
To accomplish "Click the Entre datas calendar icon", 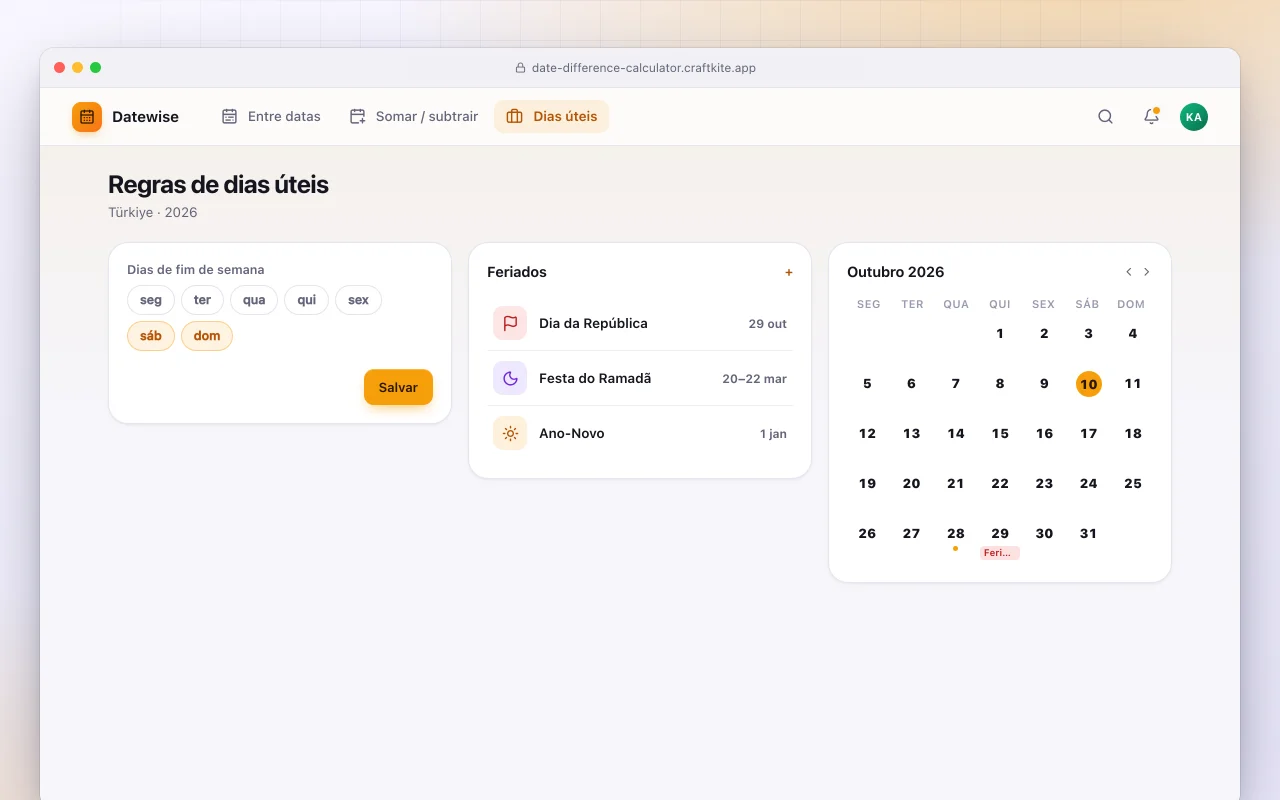I will (x=230, y=116).
